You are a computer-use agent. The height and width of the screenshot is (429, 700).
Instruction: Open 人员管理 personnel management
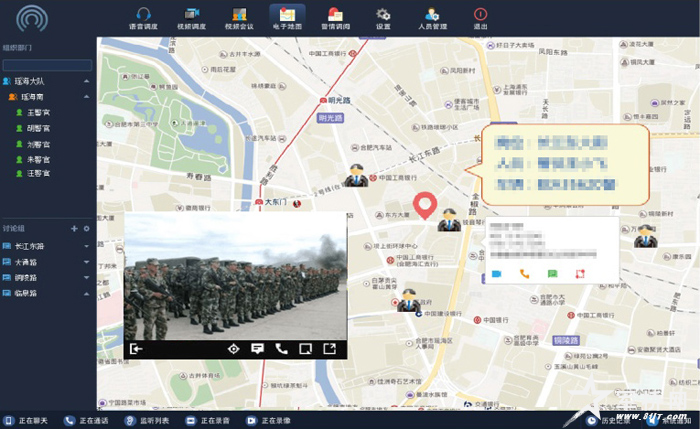click(x=431, y=18)
